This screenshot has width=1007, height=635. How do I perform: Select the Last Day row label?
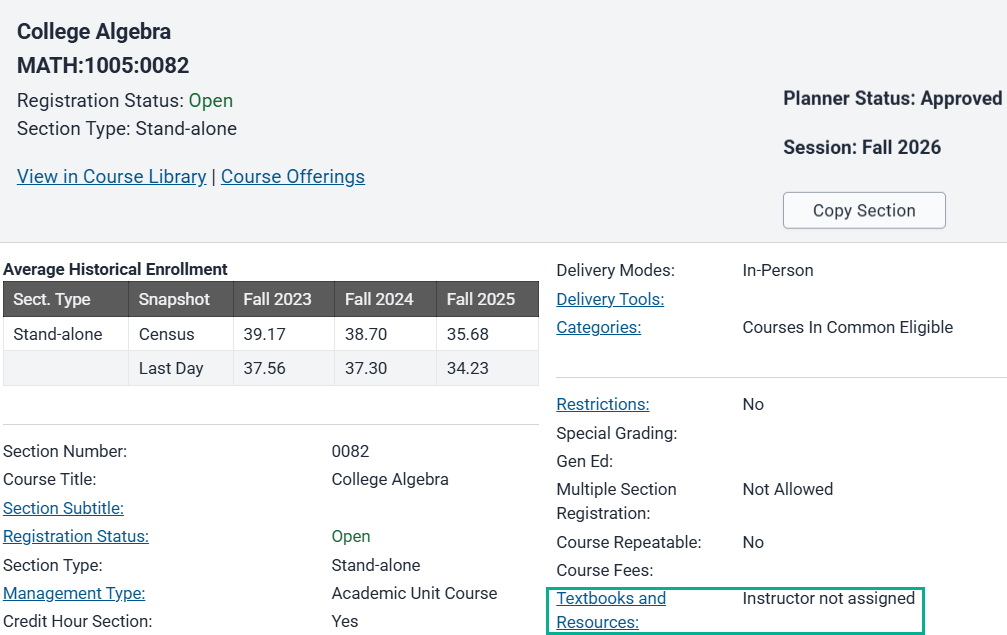(170, 368)
